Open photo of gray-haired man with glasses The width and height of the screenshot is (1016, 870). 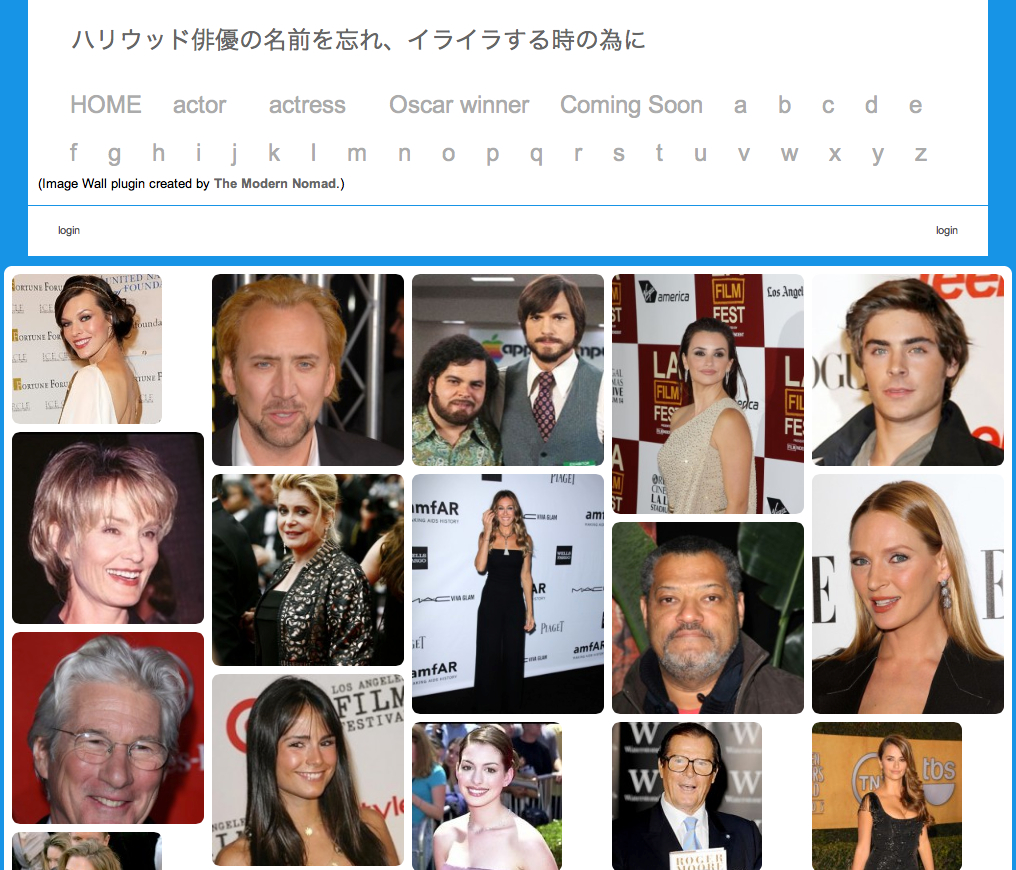pos(108,728)
